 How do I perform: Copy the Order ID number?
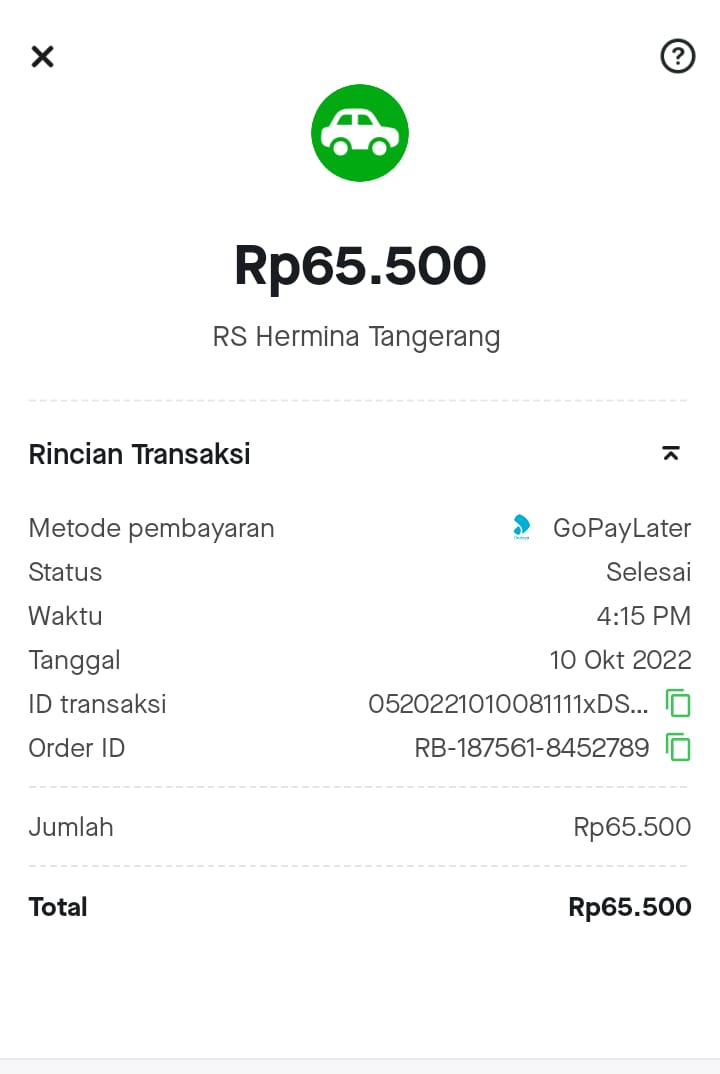679,747
